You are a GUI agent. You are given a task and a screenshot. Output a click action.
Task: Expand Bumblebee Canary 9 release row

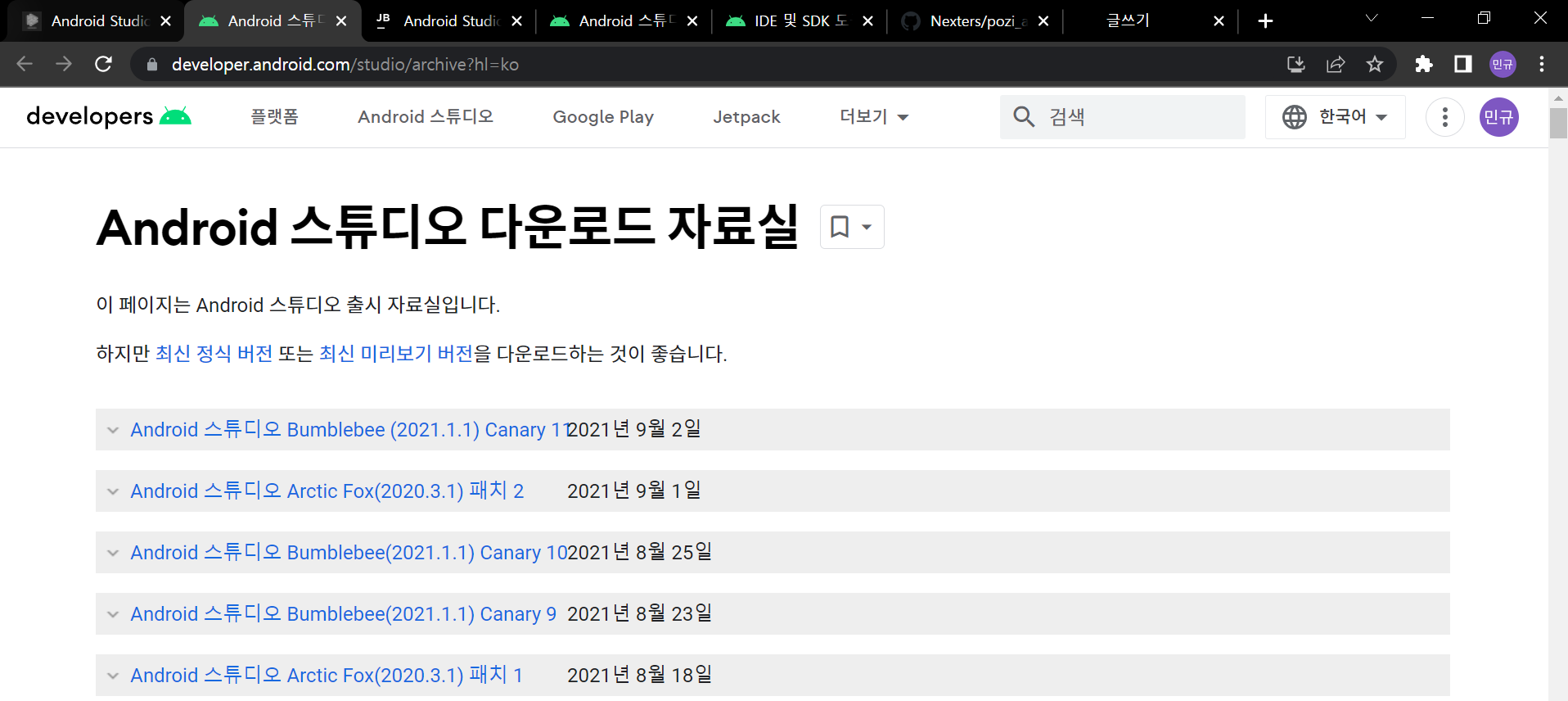tap(773, 613)
